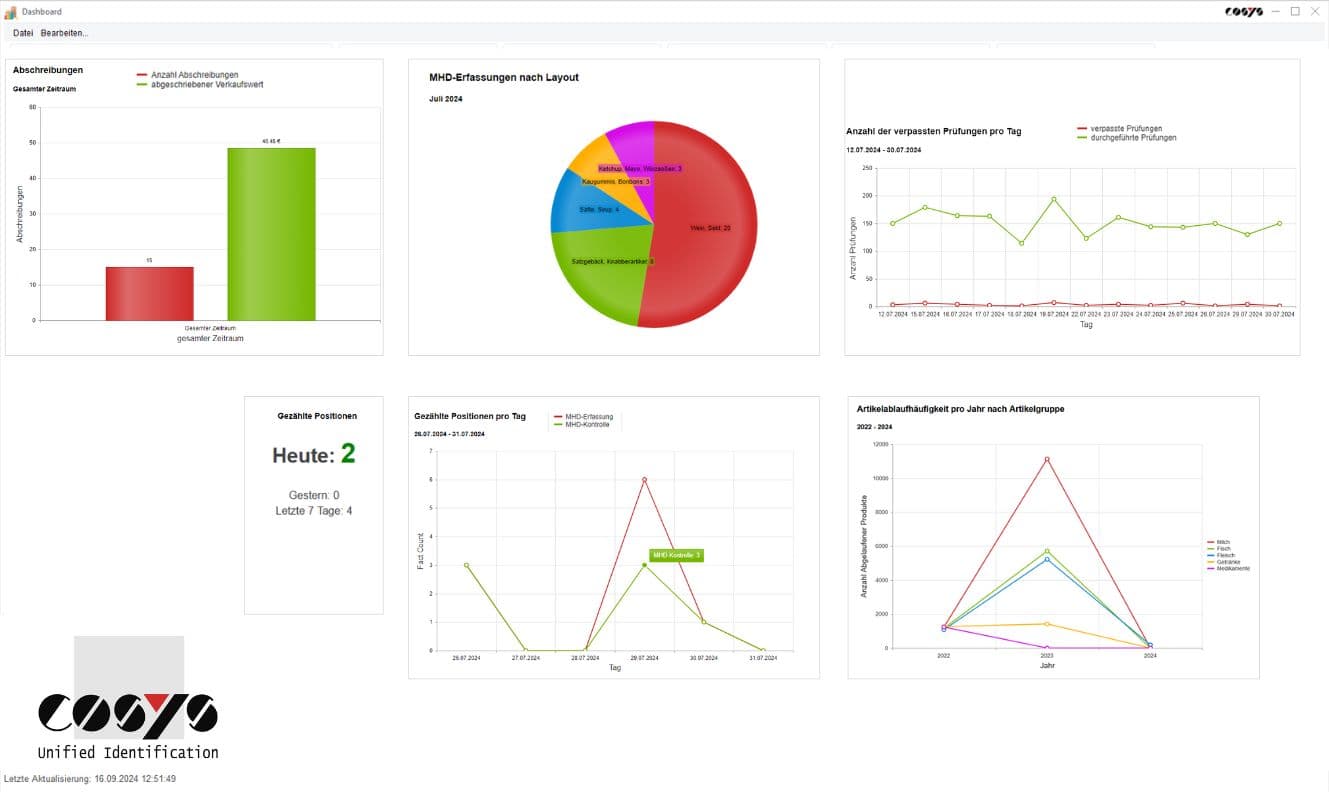Click the Gezählte Positionen pro Tag title

coord(470,416)
